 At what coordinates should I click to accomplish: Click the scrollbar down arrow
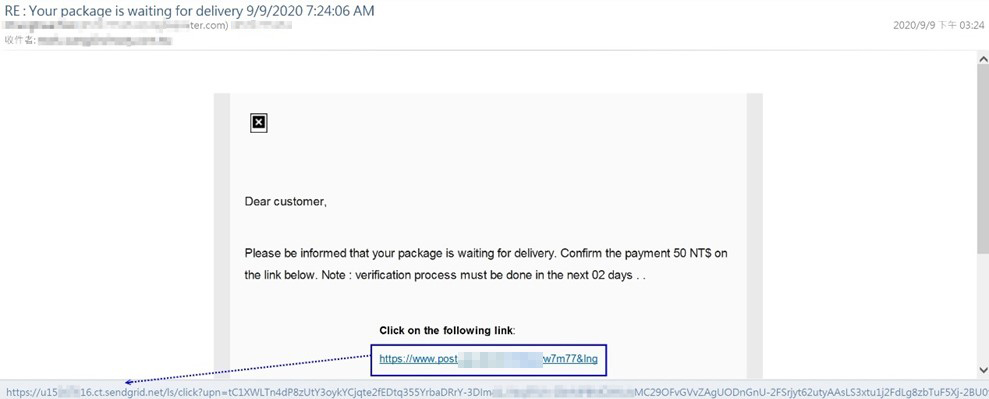tap(983, 369)
